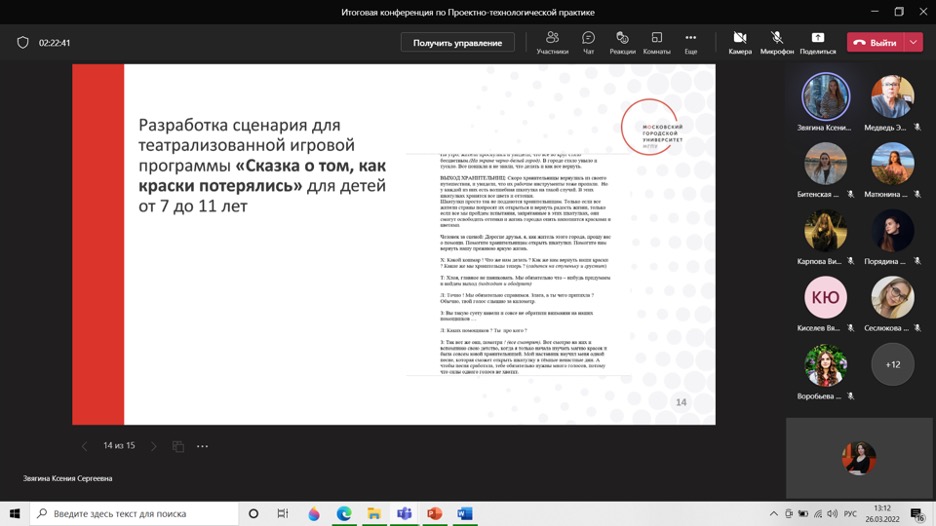Open the Реакции (reactions) menu

coord(622,42)
